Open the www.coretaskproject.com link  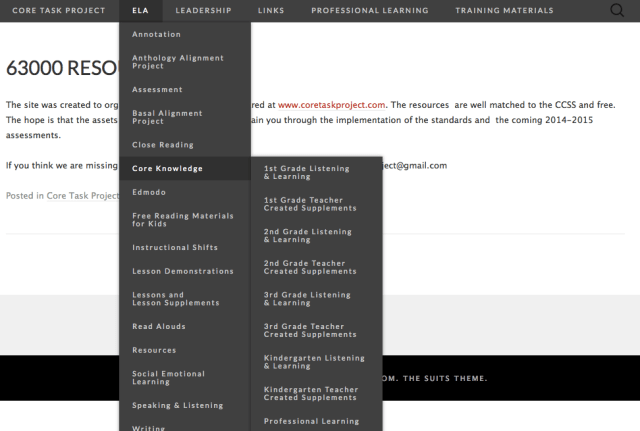pos(332,104)
